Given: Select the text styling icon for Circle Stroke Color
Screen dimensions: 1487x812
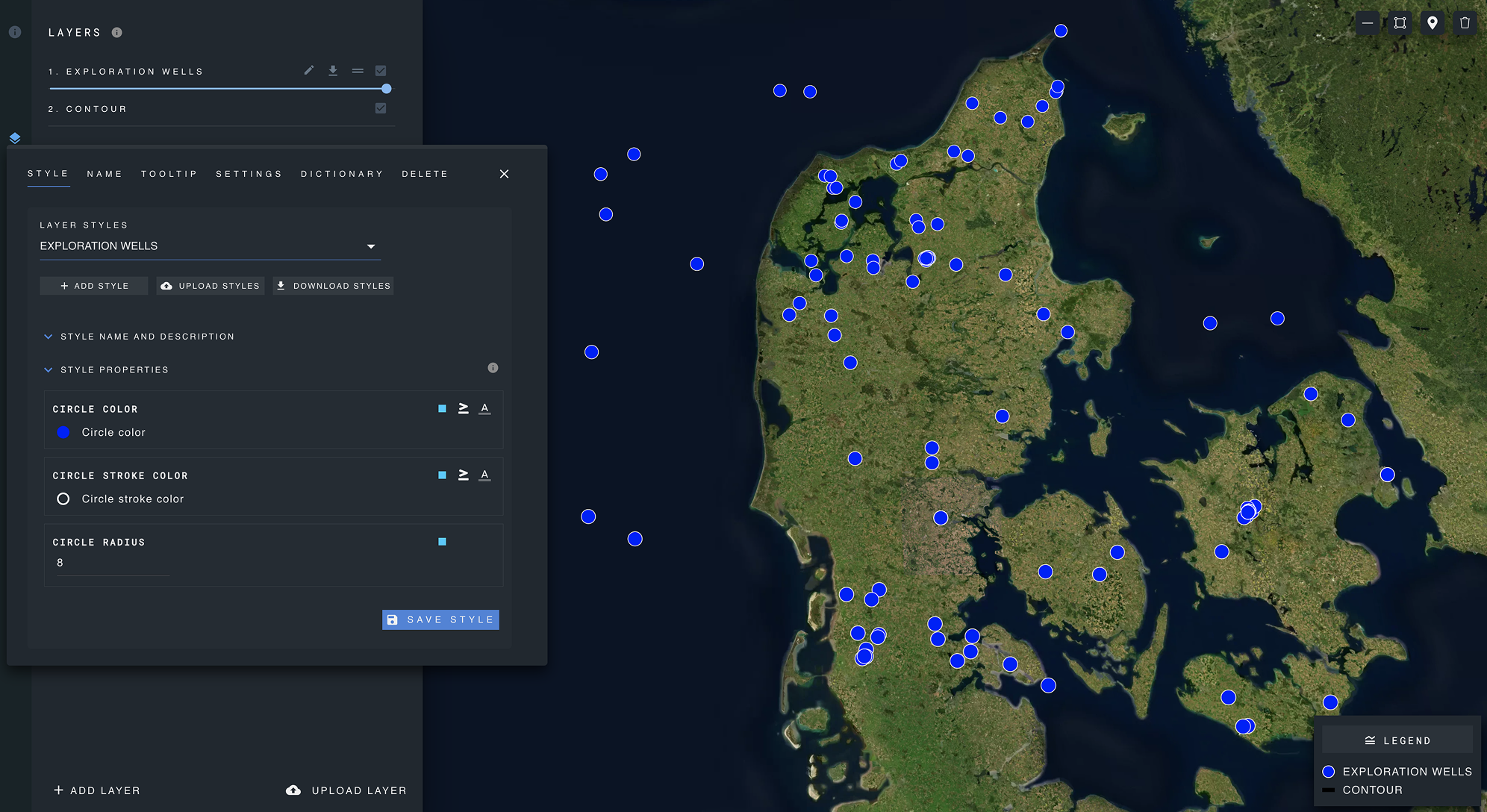Looking at the screenshot, I should click(x=484, y=475).
